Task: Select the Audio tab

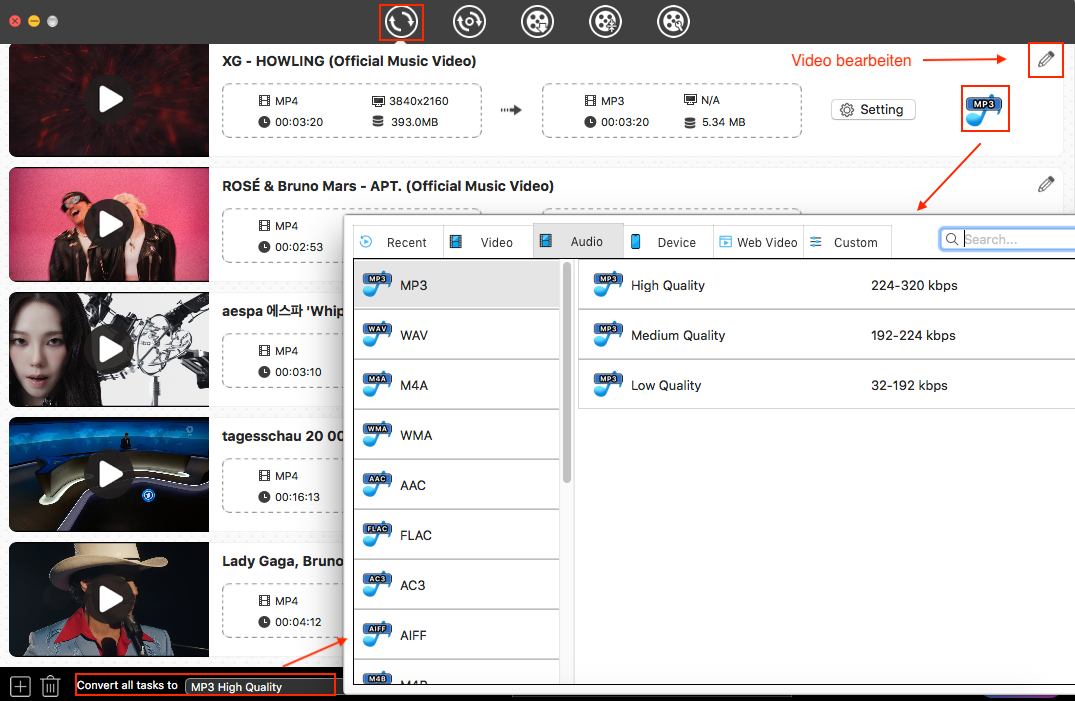Action: pos(578,241)
